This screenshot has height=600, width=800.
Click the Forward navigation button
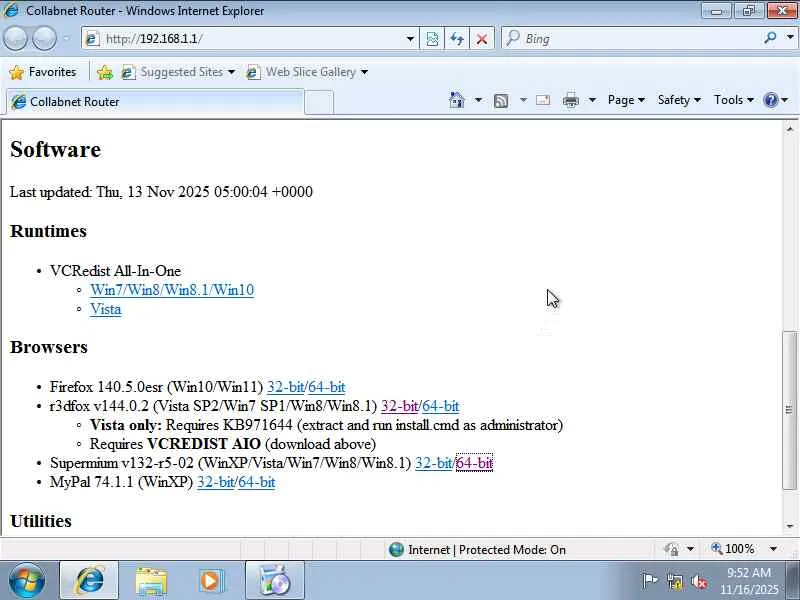tap(44, 39)
